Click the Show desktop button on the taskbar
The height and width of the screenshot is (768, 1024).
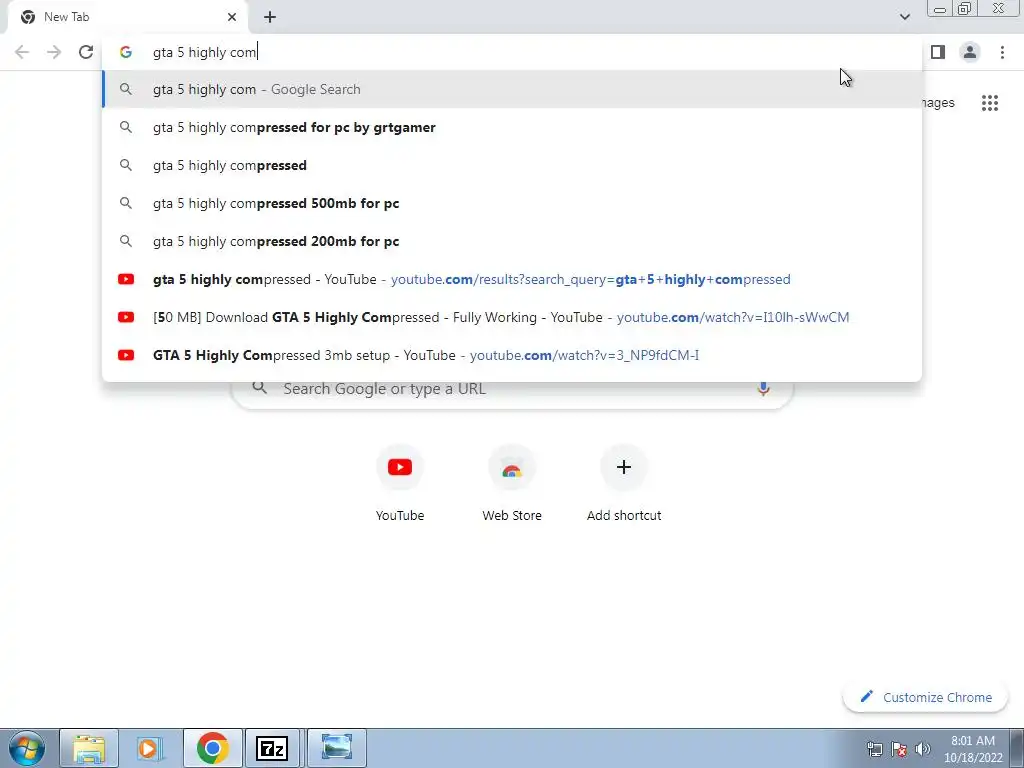point(1017,748)
